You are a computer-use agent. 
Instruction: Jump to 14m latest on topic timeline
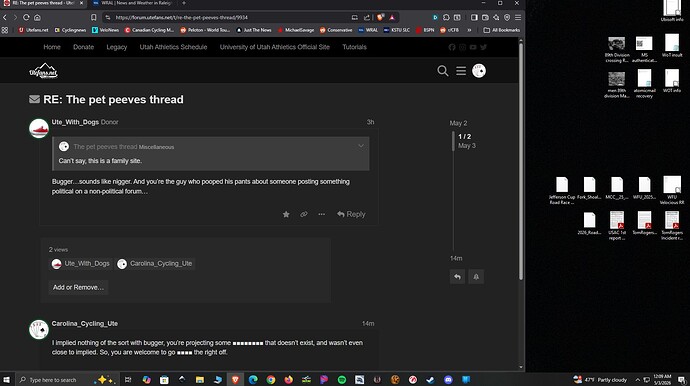tap(456, 258)
